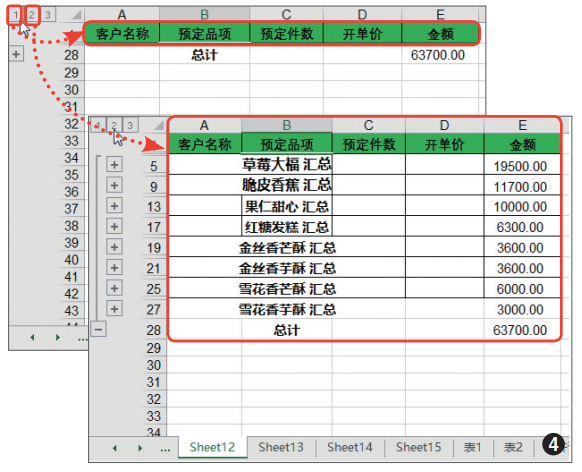582x472 pixels.
Task: Click the 雪花香芒酥 汇总 cell
Action: click(287, 288)
